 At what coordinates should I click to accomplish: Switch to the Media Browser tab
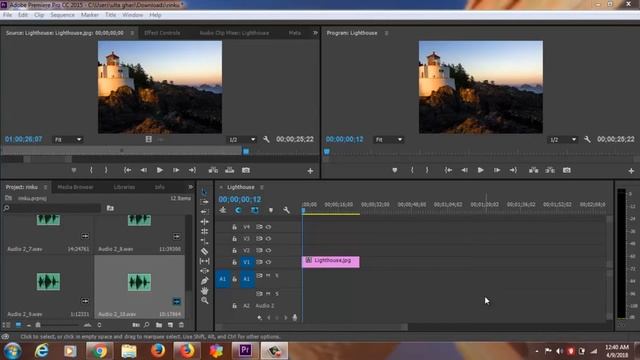76,187
